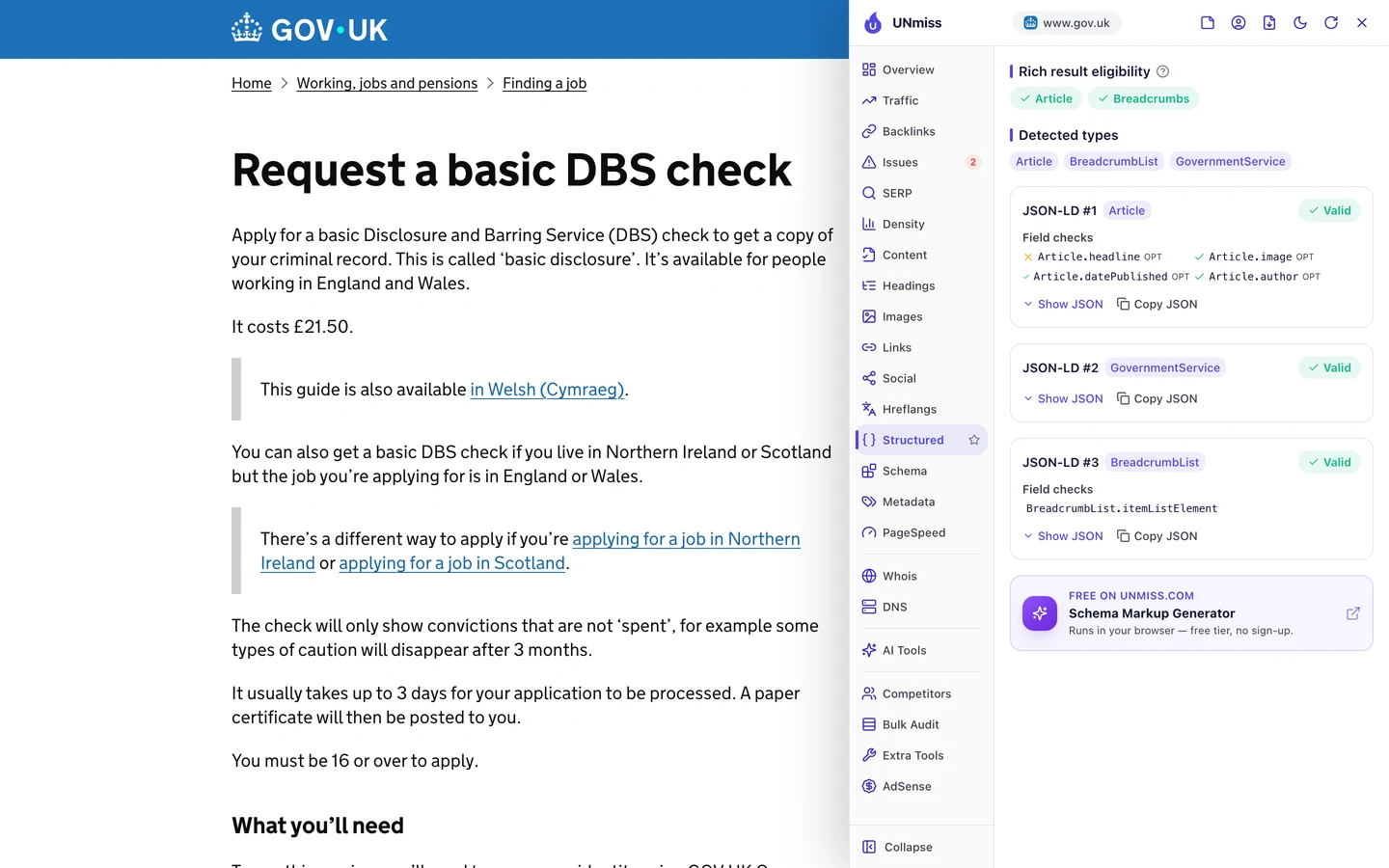Screen dimensions: 1389x868
Task: Expand Show JSON for JSON-LD #1 Article
Action: 1063,304
